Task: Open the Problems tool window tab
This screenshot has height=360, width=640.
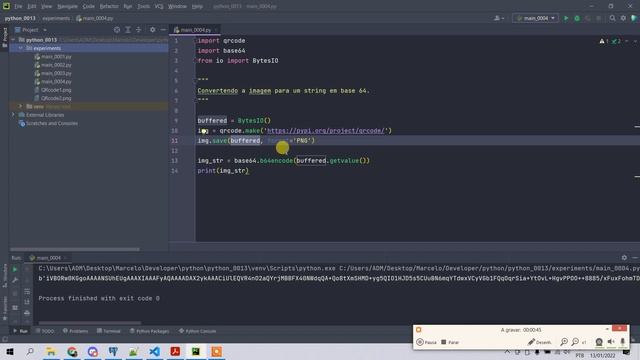Action: (x=76, y=331)
